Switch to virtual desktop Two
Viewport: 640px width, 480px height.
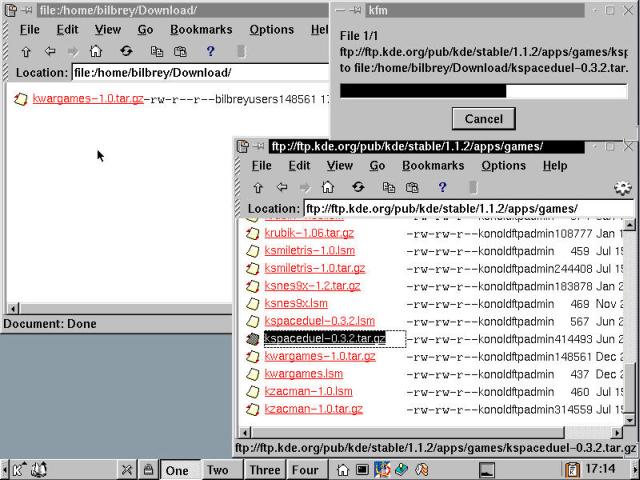coord(217,470)
